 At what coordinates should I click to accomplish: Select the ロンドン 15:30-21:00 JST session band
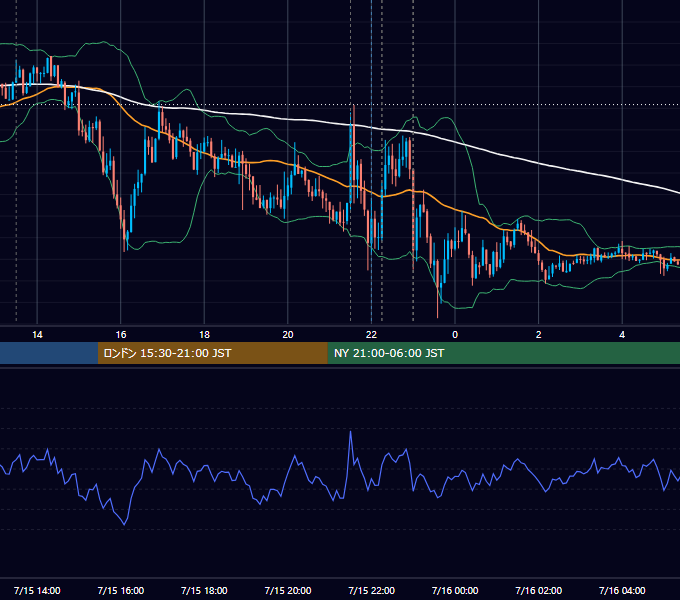(212, 353)
